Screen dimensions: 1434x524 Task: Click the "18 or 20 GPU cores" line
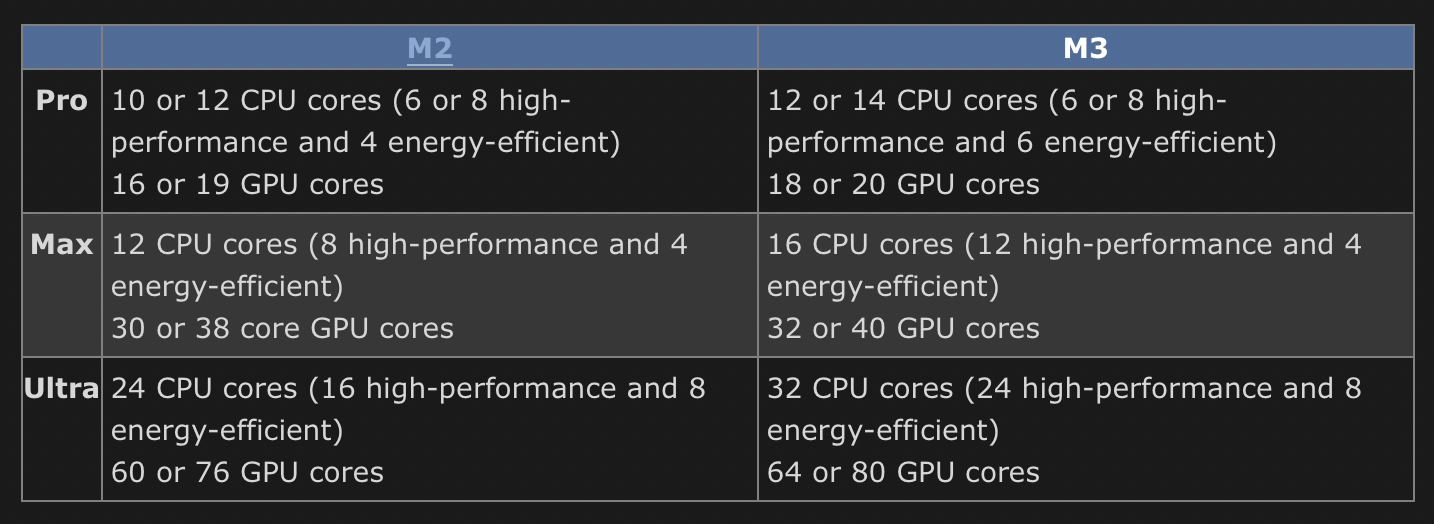point(903,185)
